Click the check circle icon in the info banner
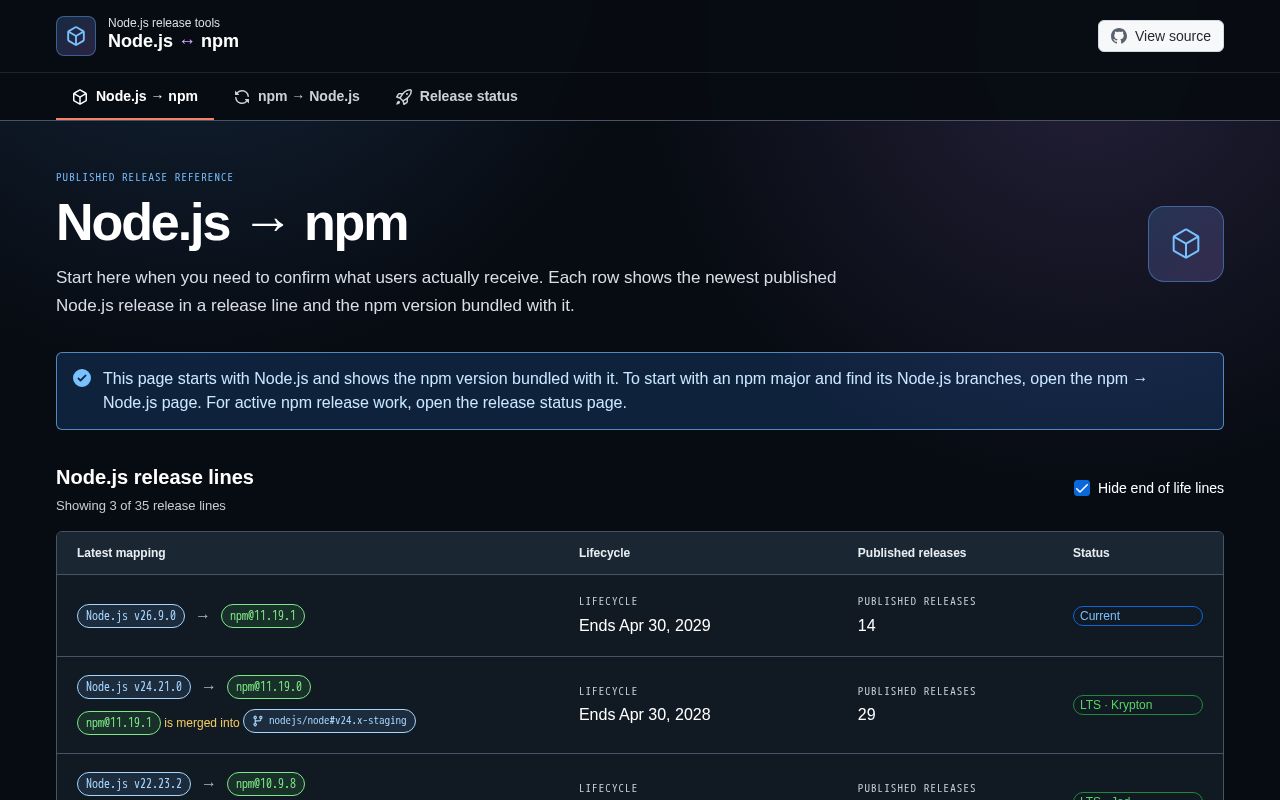The image size is (1280, 800). [x=82, y=378]
